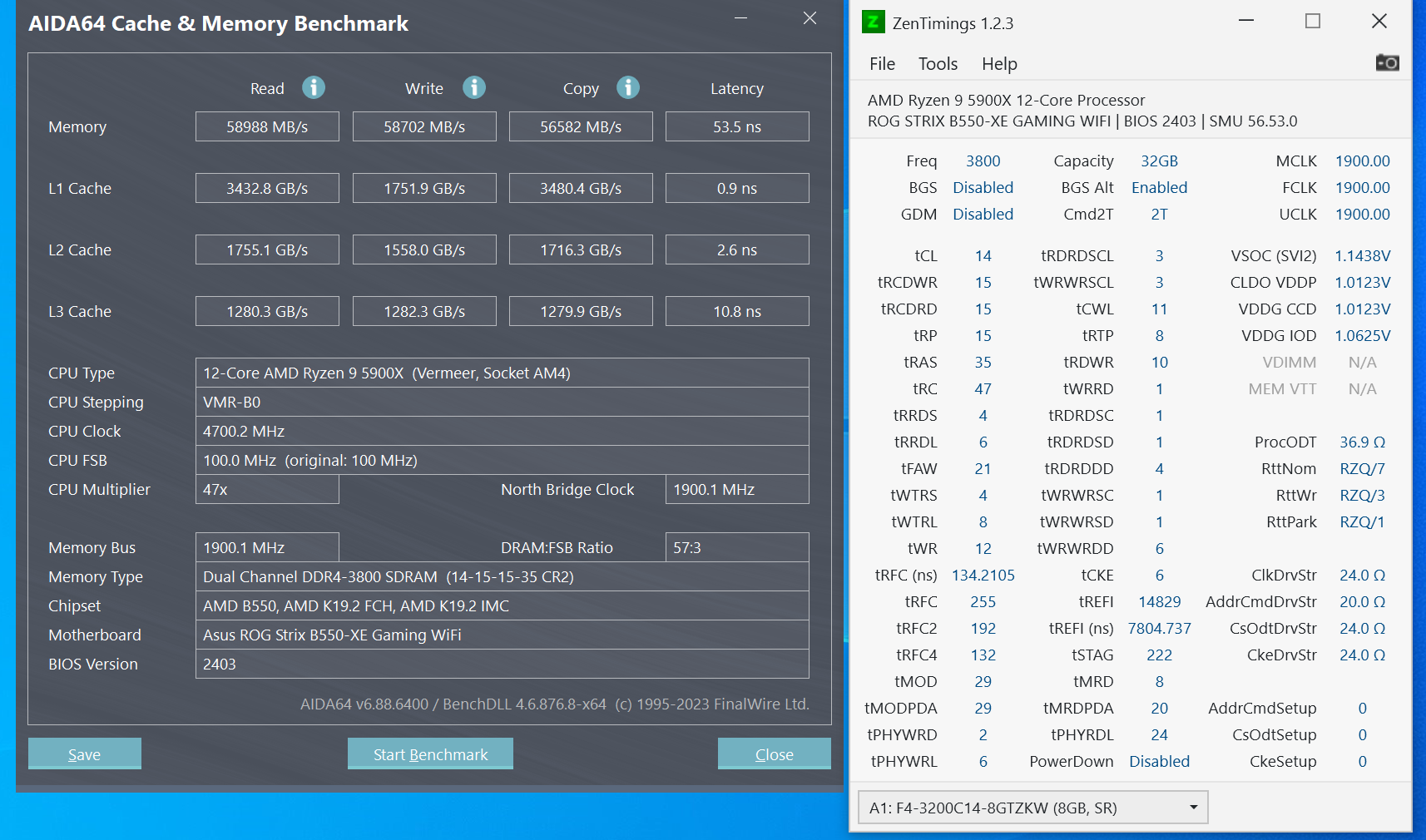Maximize the ZenTimings window
Image resolution: width=1426 pixels, height=840 pixels.
1313,21
